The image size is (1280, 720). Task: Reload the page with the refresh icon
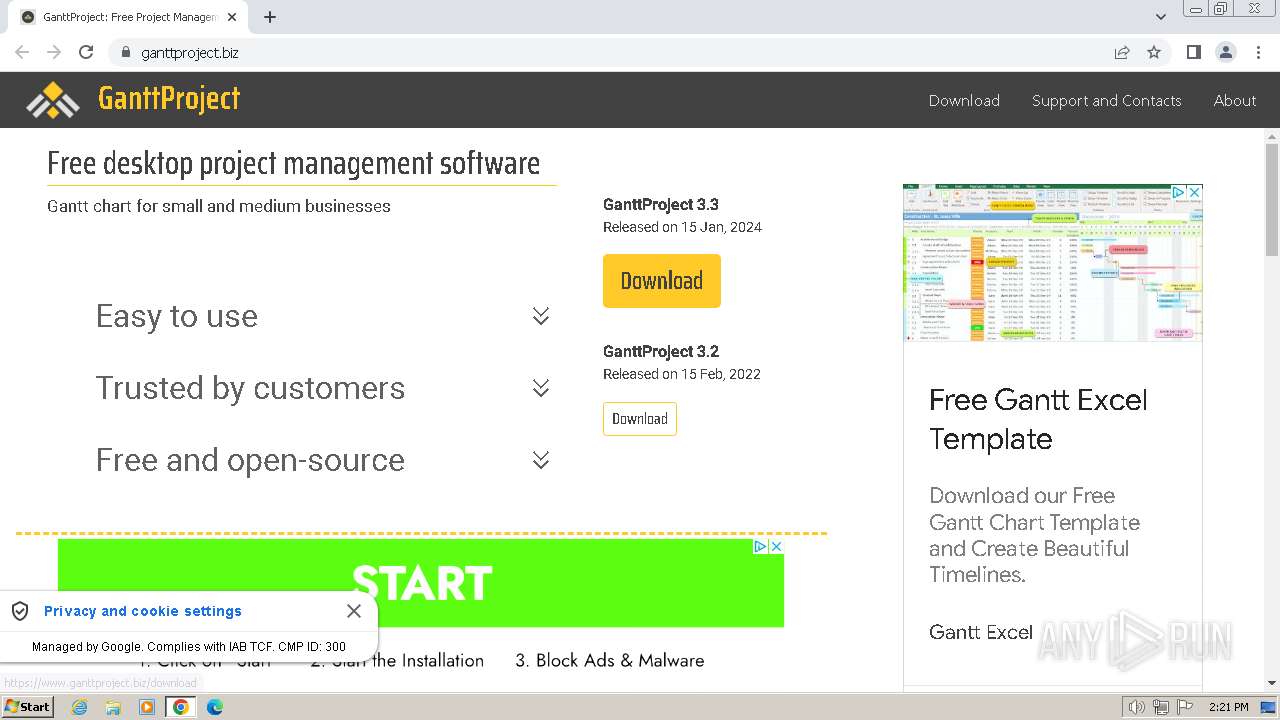(86, 52)
